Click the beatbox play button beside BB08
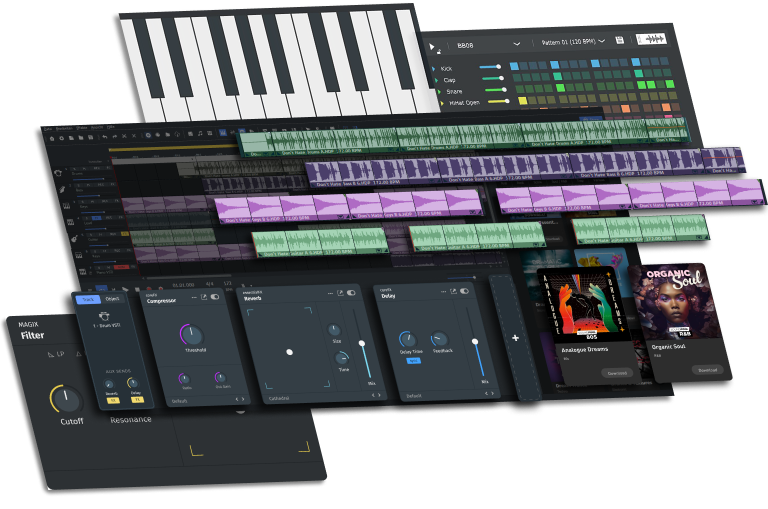Viewport: 768px width, 509px height. [432, 47]
